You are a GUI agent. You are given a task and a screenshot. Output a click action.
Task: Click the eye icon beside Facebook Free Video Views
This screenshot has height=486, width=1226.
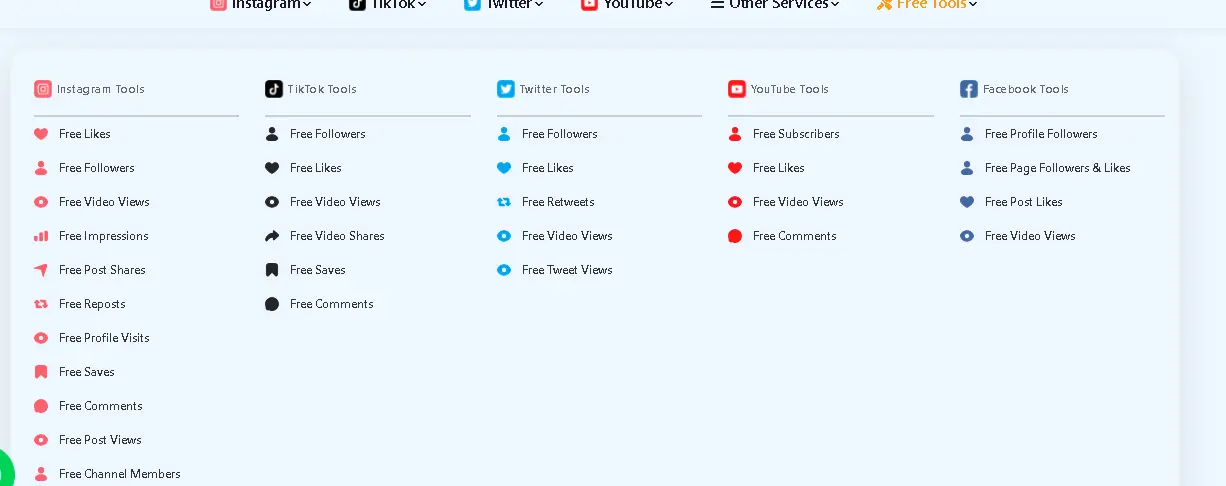pos(967,236)
